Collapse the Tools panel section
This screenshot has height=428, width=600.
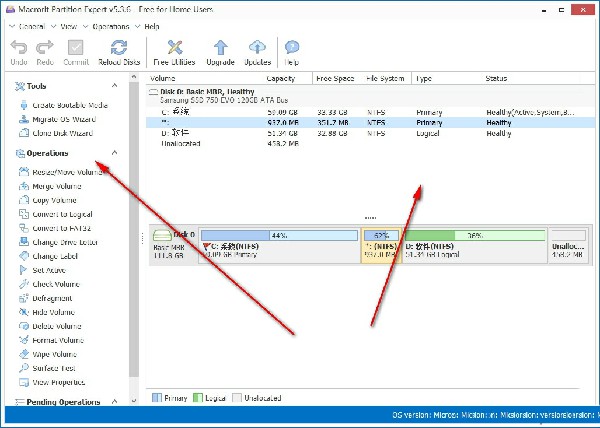tap(114, 87)
